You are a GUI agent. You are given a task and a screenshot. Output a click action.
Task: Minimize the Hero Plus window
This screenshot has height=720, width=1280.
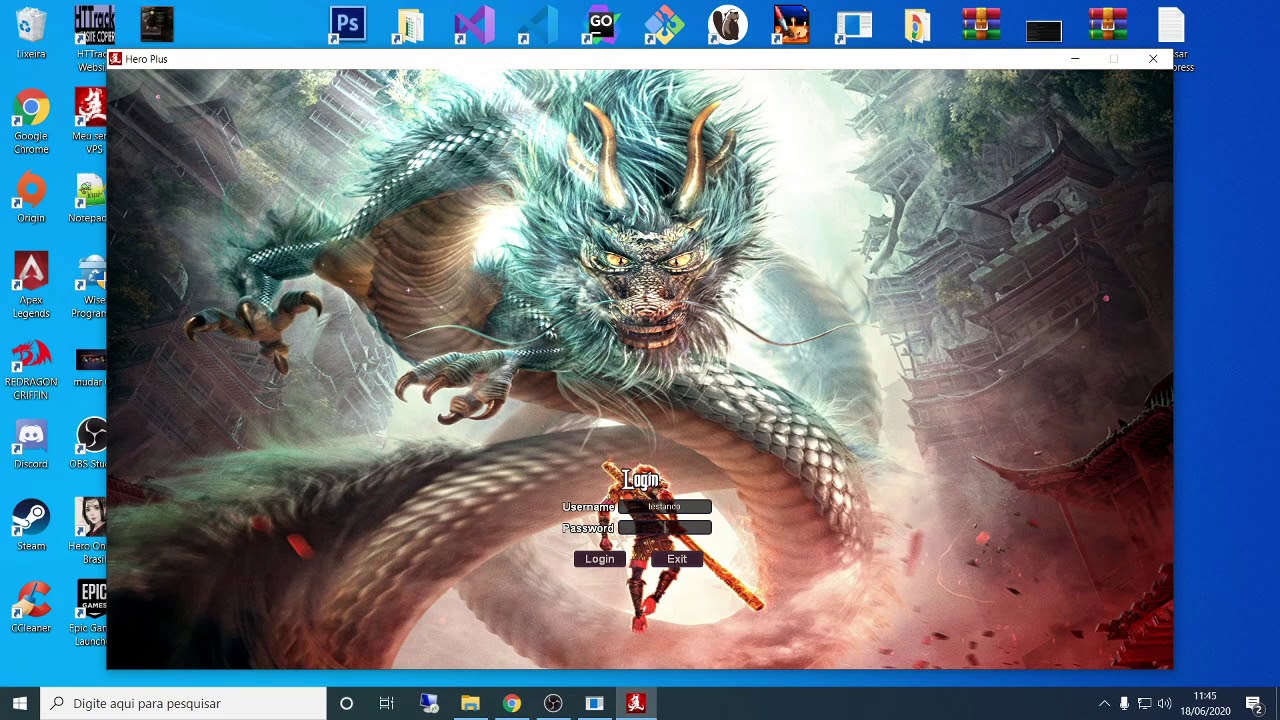pyautogui.click(x=1075, y=59)
